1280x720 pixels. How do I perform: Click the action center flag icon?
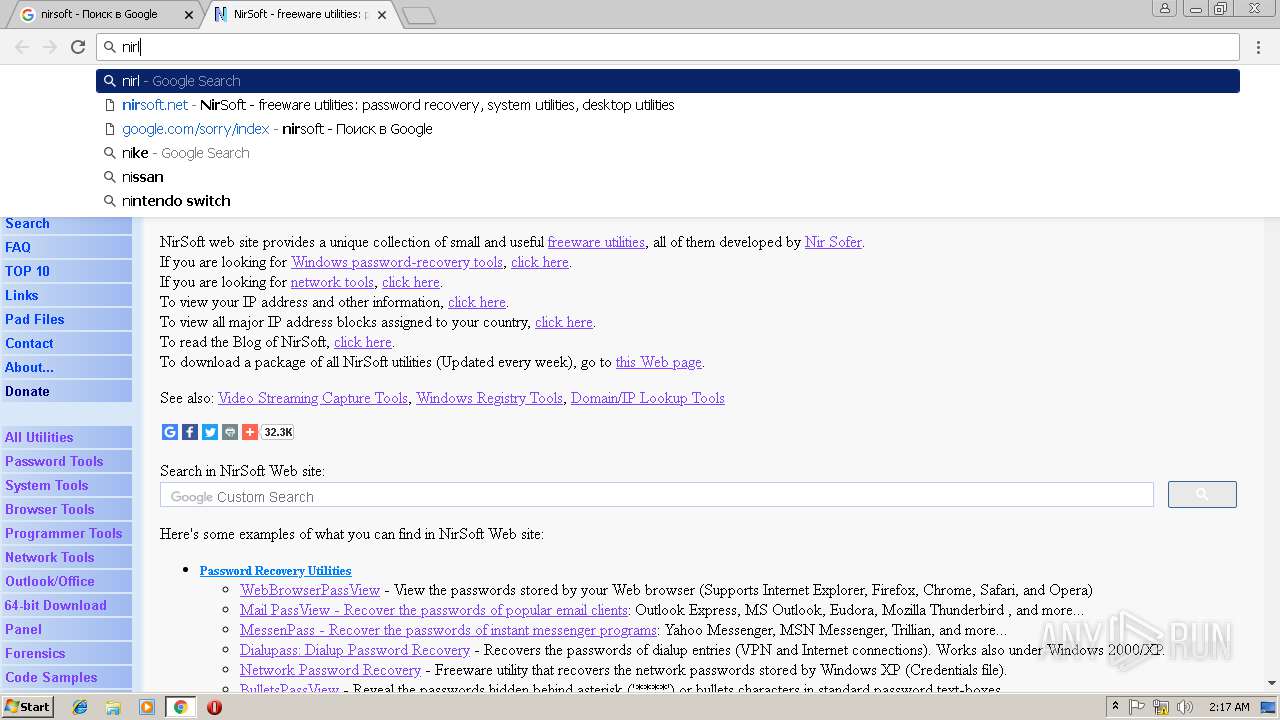tap(1137, 707)
